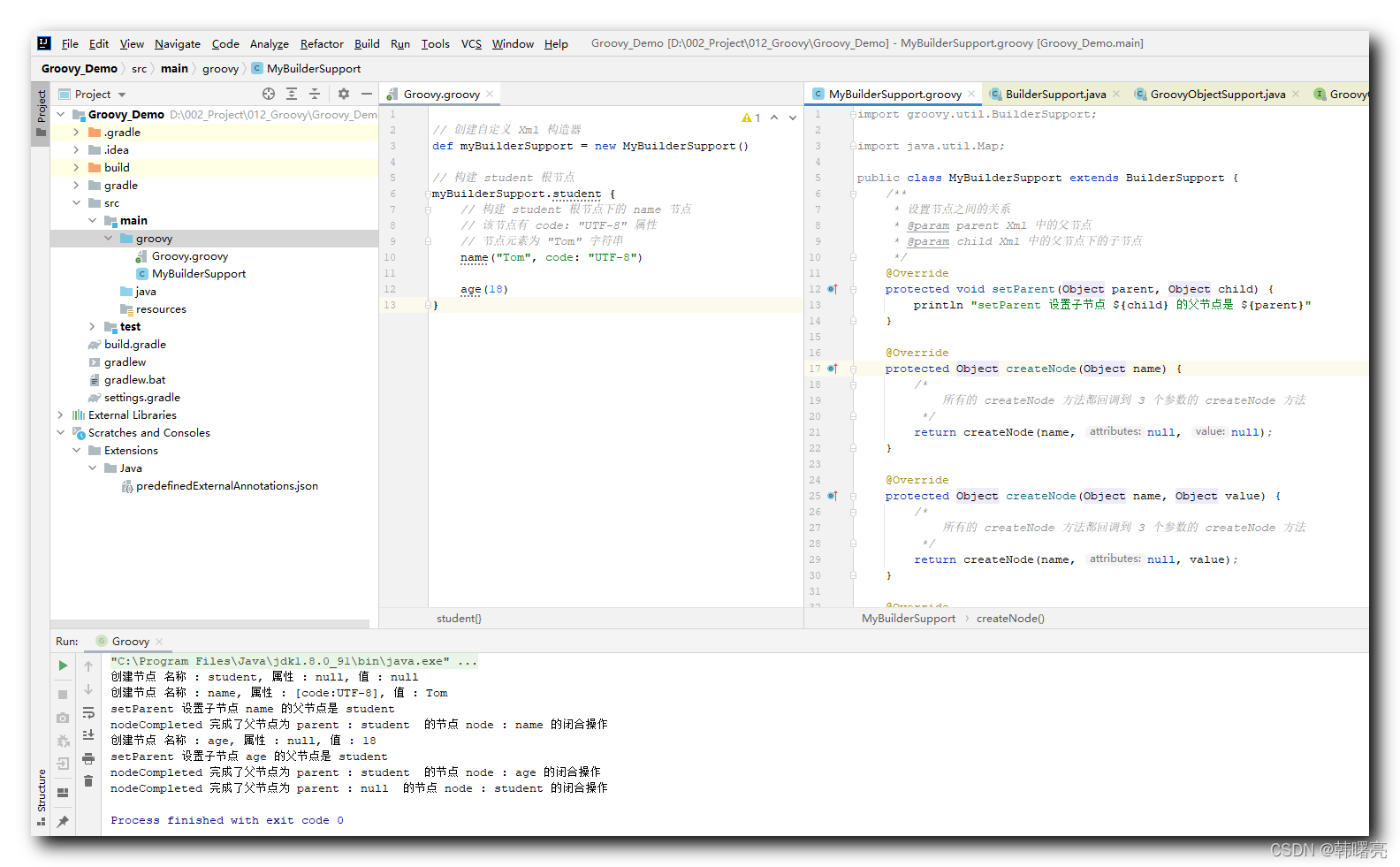Click student{} in Groovy.groovy breadcrumb
The height and width of the screenshot is (867, 1400).
(x=459, y=619)
